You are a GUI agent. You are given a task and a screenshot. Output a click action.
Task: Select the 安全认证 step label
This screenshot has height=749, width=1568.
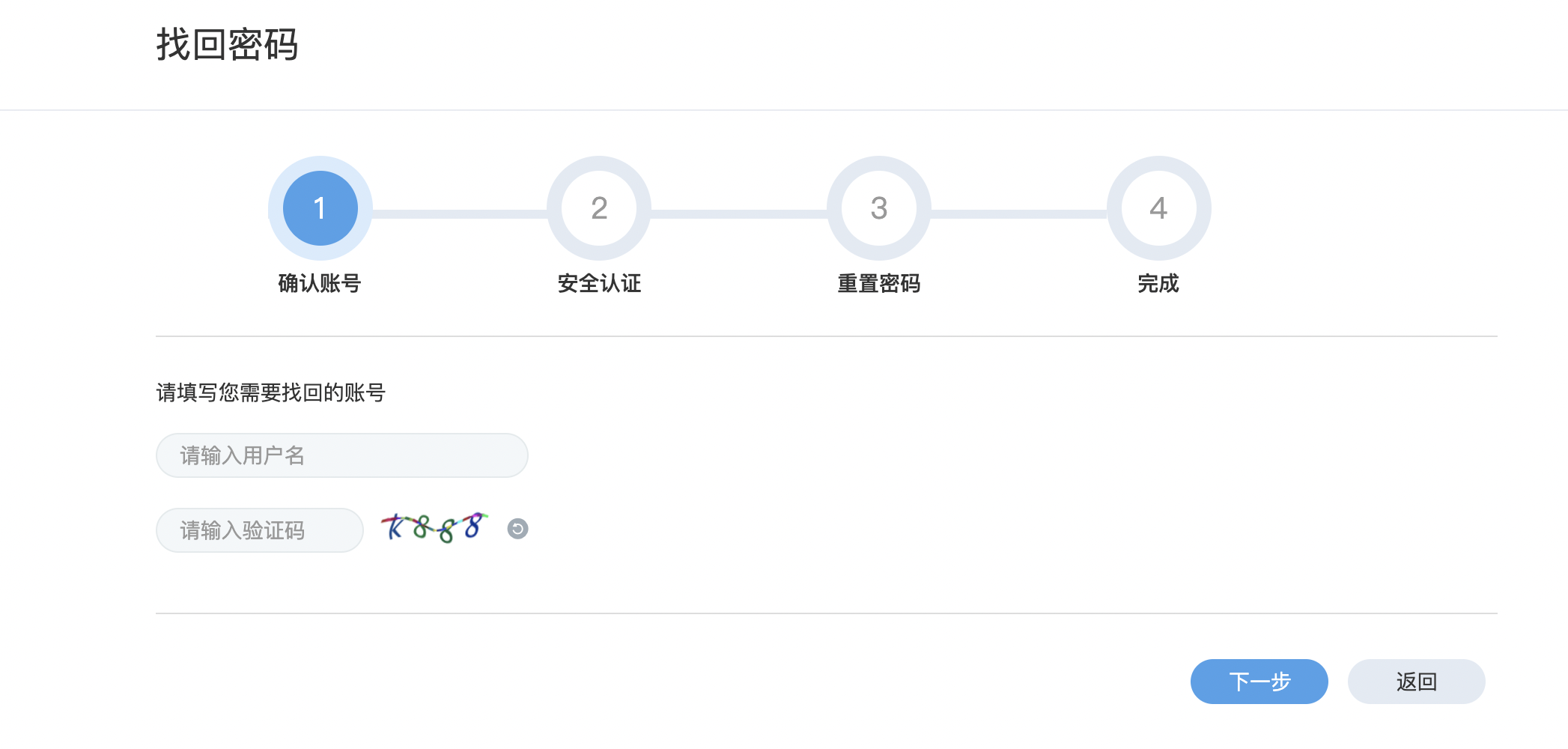[599, 283]
